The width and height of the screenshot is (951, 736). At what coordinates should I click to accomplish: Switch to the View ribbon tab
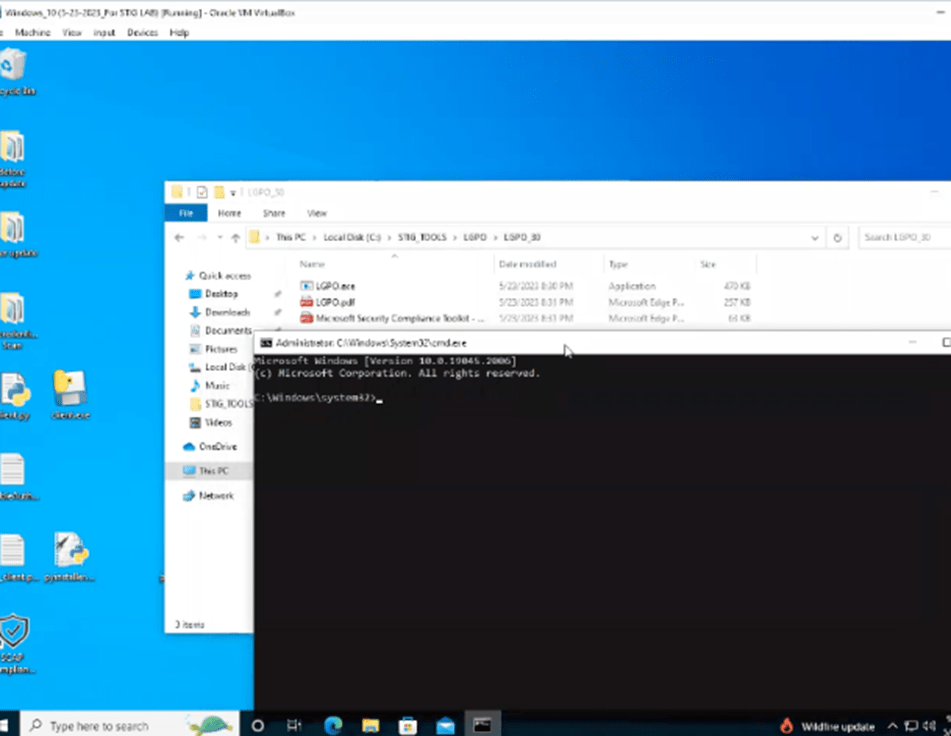point(316,213)
